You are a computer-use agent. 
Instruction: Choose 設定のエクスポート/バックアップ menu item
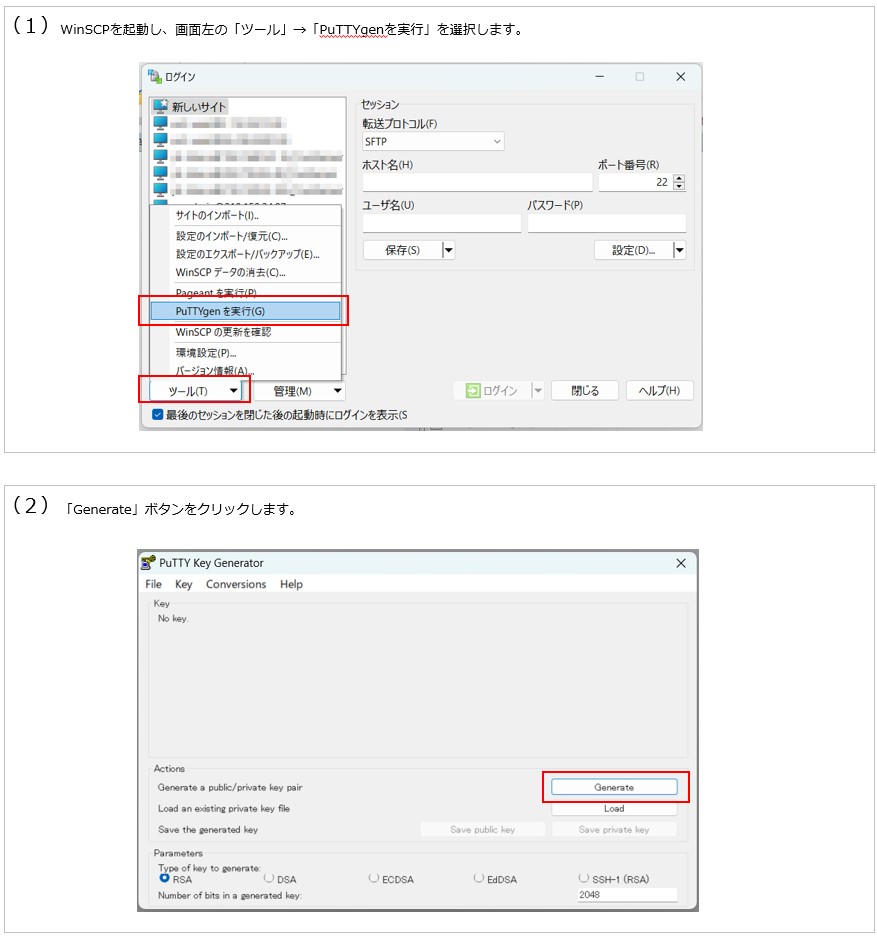(246, 254)
